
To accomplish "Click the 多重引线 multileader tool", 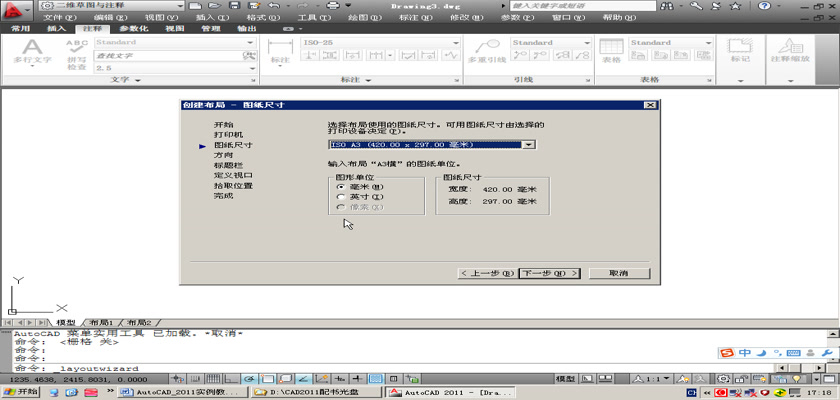I will tap(487, 52).
